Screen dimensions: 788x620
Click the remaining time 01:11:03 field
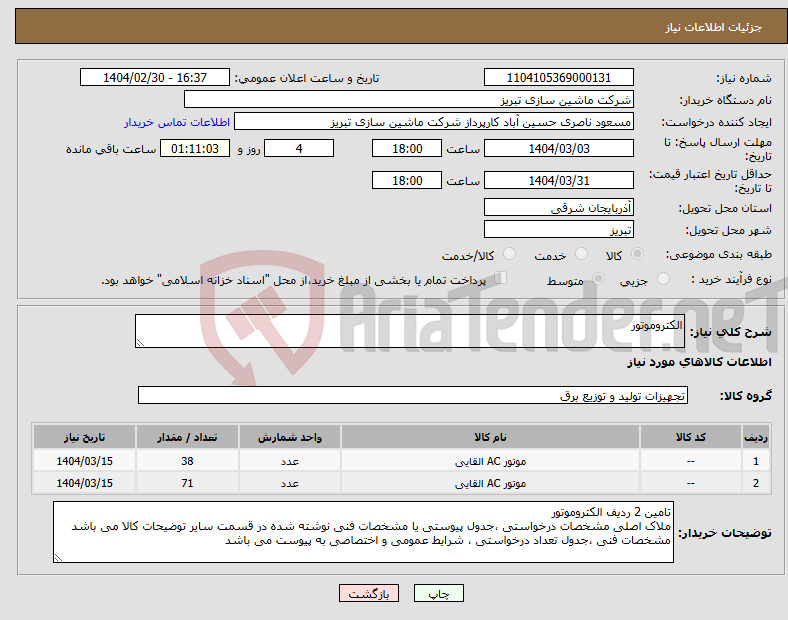click(195, 149)
